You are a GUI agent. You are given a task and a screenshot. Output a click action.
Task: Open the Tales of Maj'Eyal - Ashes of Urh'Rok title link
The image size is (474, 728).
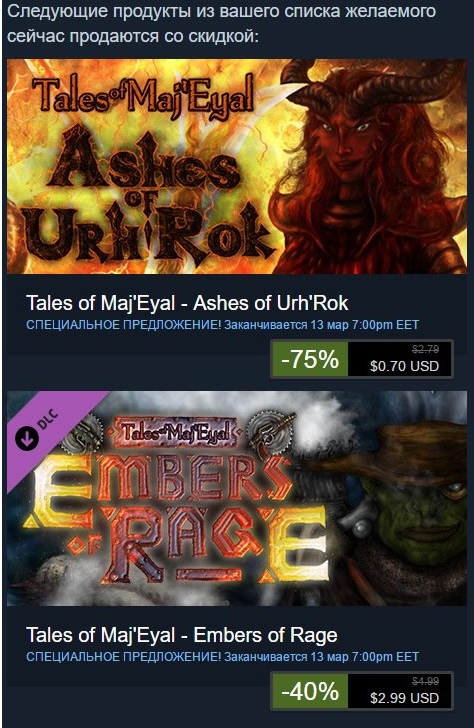point(187,303)
